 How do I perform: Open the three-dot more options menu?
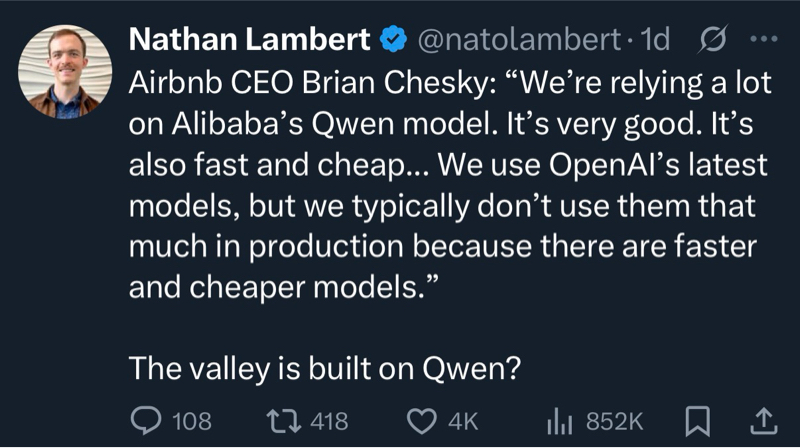coord(763,41)
